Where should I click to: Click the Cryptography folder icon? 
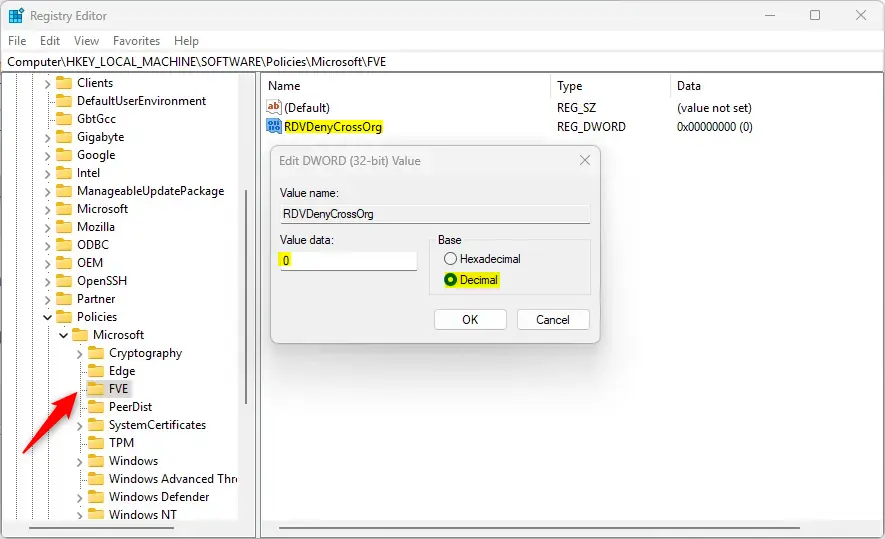tap(96, 353)
